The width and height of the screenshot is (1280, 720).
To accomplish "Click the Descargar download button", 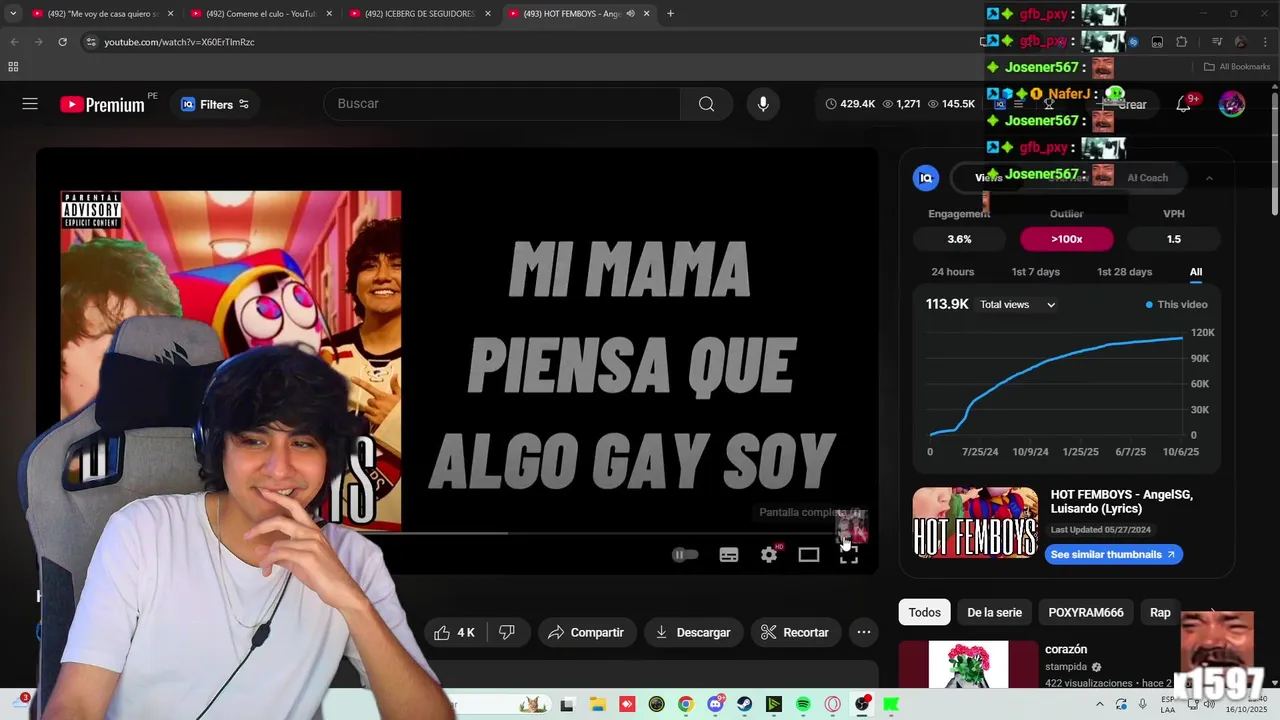I will (x=693, y=632).
